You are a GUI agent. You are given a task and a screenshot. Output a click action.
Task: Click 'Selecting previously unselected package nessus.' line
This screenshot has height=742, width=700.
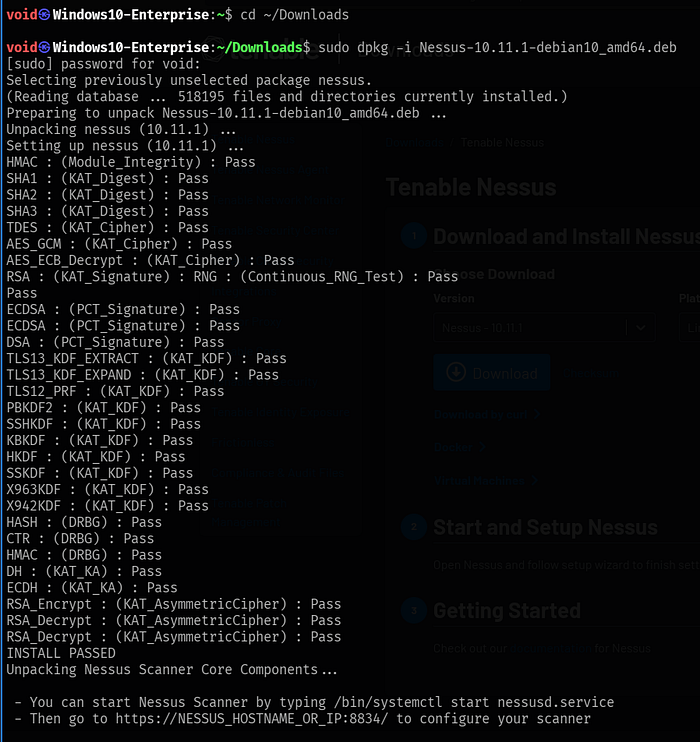[x=189, y=80]
